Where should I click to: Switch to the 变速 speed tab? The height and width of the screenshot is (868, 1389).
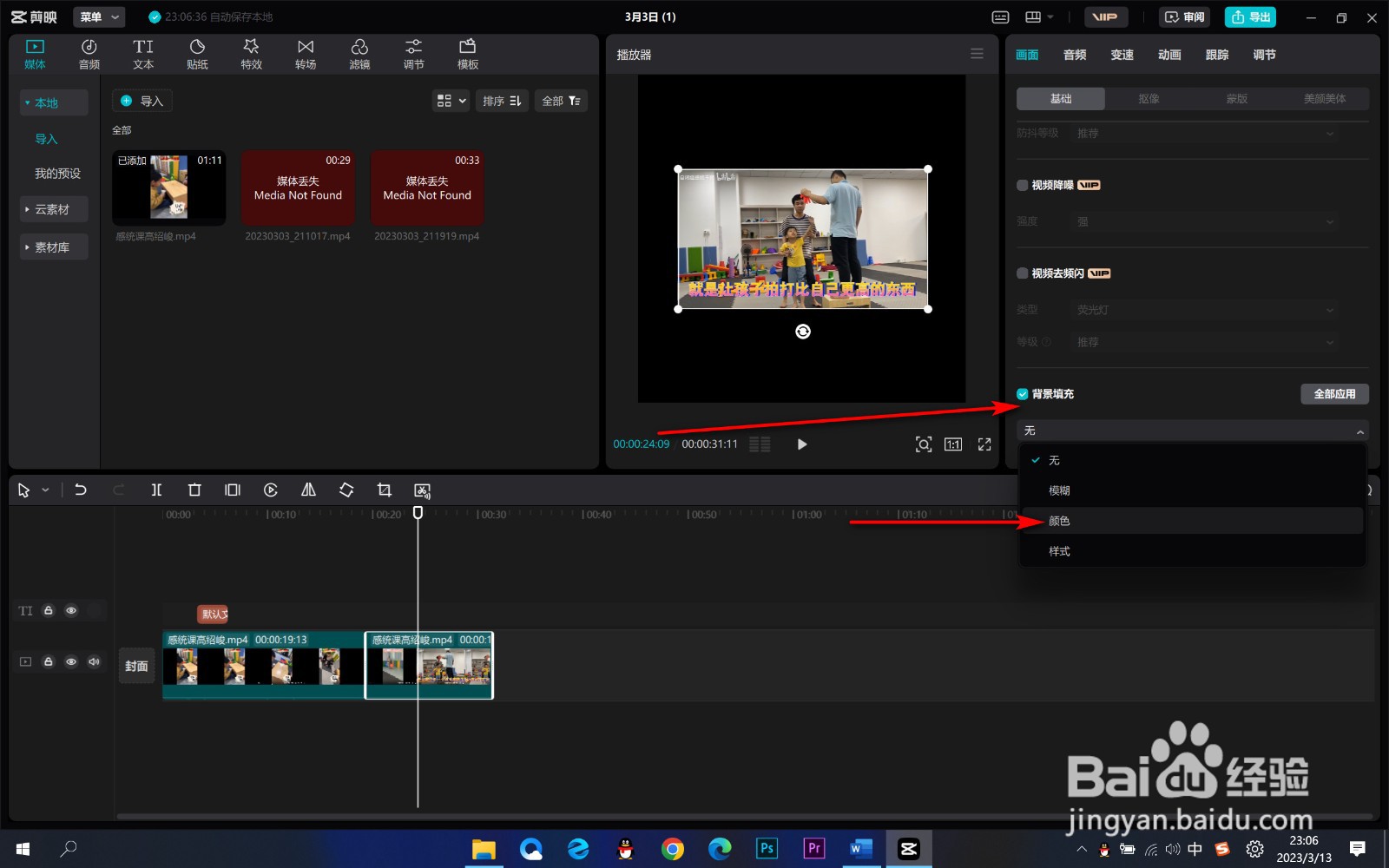pyautogui.click(x=1122, y=55)
